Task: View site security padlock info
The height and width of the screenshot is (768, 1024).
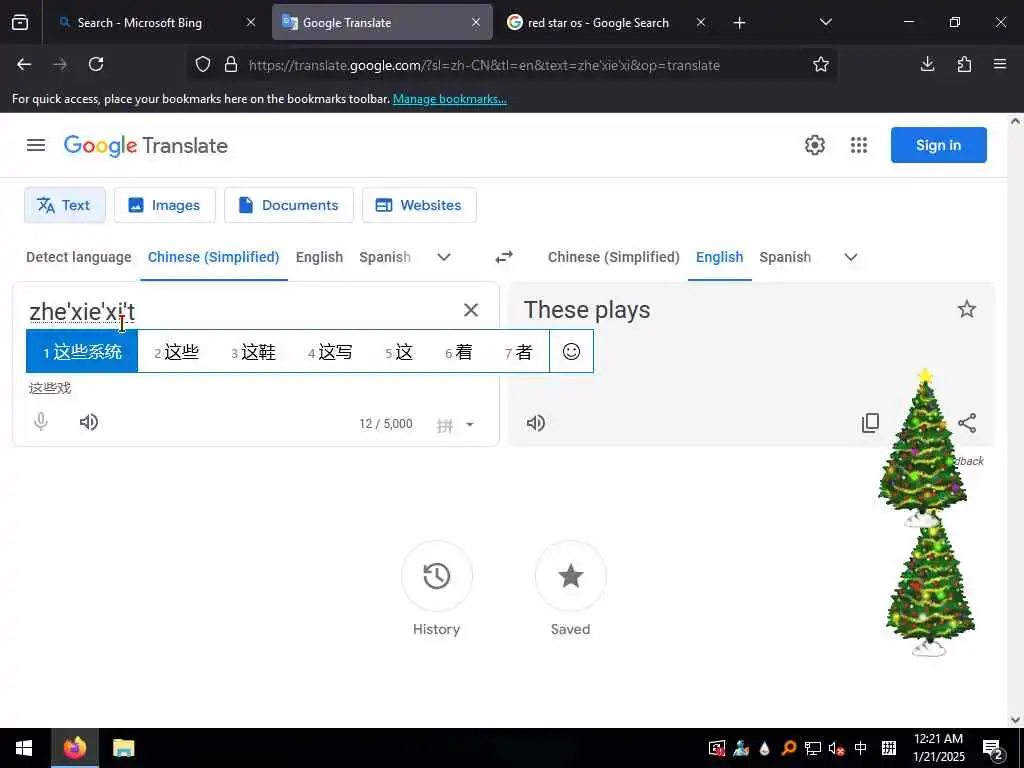Action: coord(231,65)
